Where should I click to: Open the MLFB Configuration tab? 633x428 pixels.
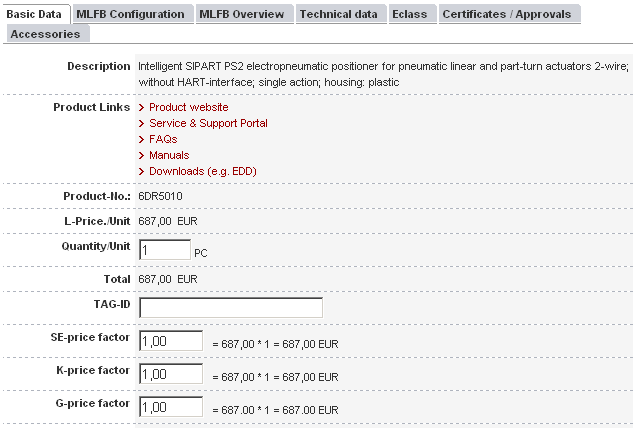coord(133,14)
